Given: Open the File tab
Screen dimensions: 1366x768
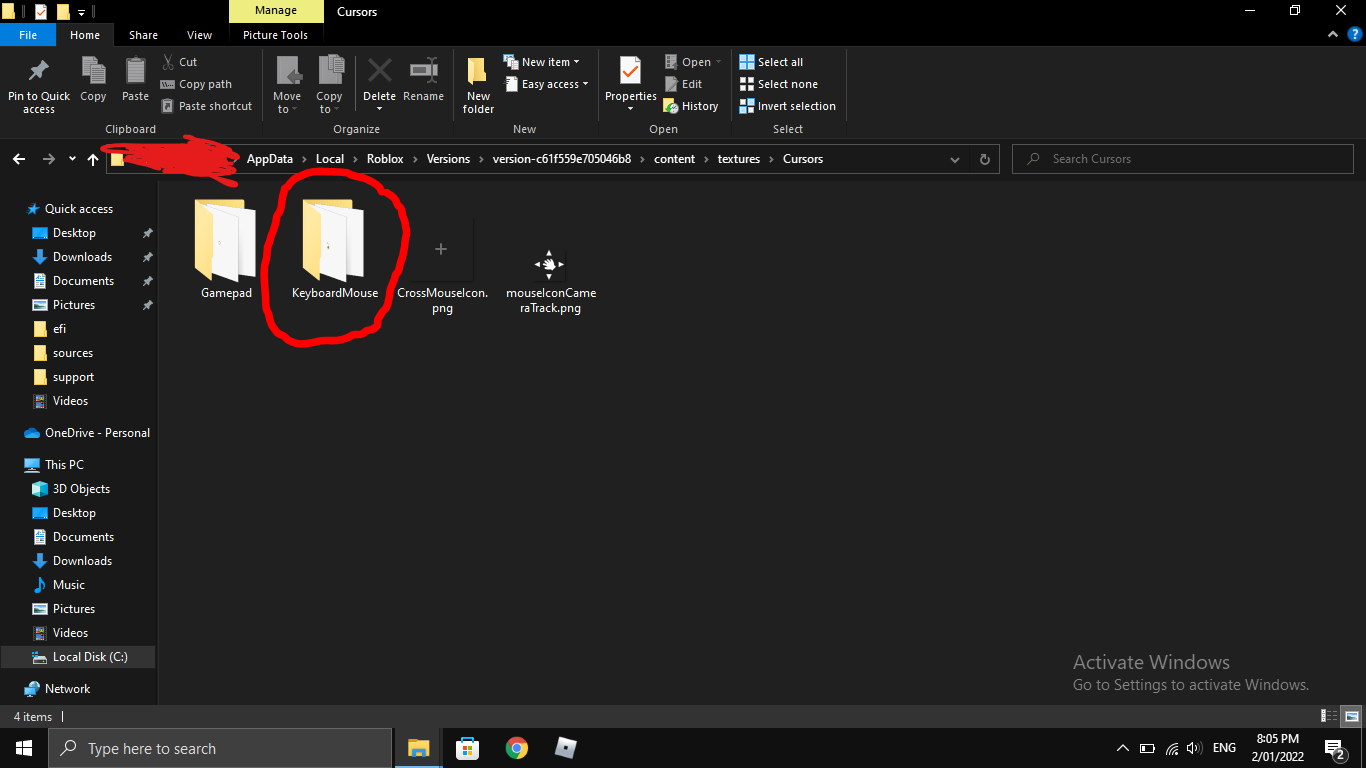Looking at the screenshot, I should click(x=28, y=35).
